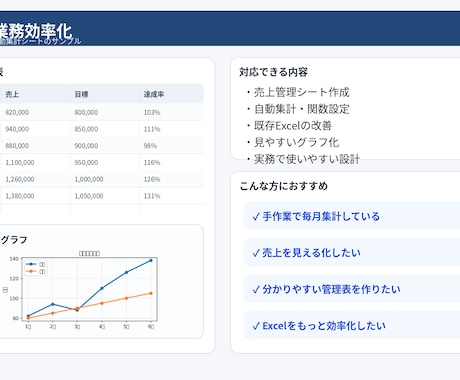Image resolution: width=460 pixels, height=380 pixels.
Task: Select the 売上 column header
Action: (x=12, y=94)
